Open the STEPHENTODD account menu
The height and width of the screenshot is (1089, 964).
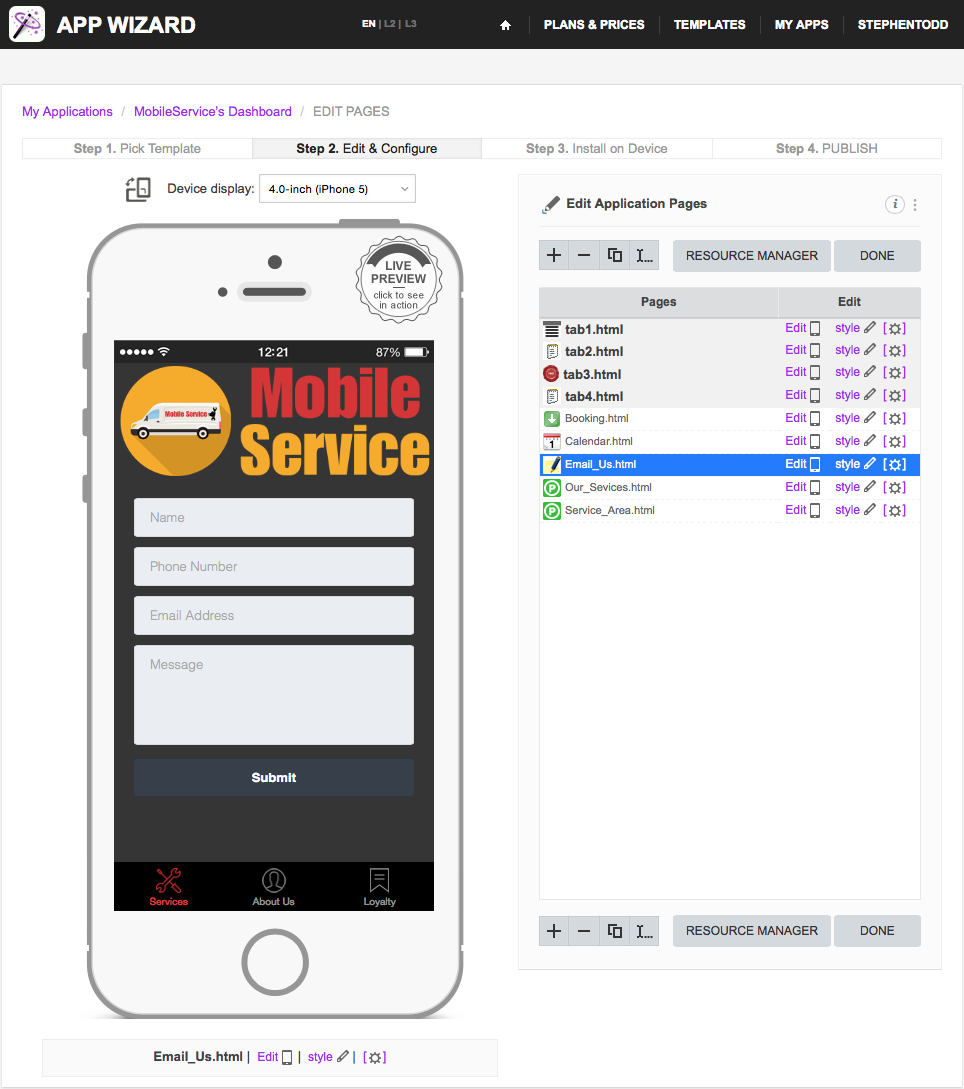tap(902, 25)
